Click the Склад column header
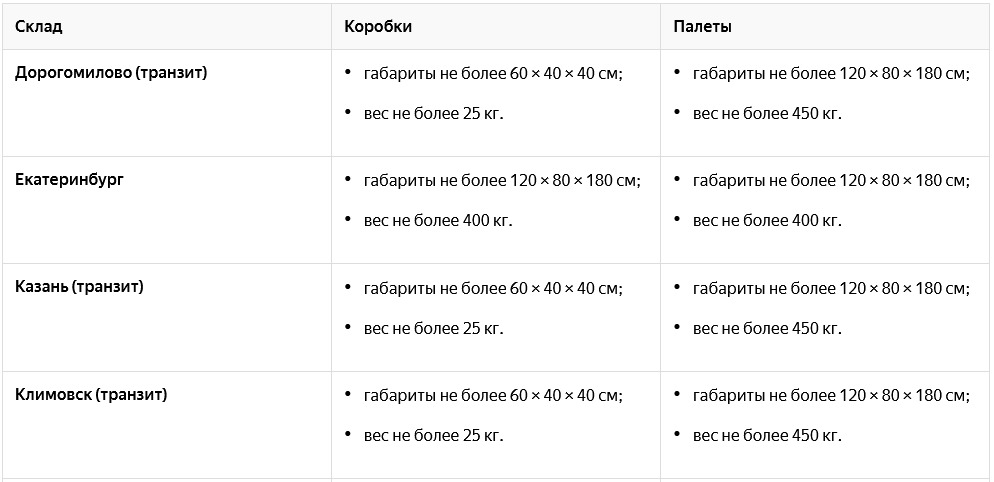 39,27
